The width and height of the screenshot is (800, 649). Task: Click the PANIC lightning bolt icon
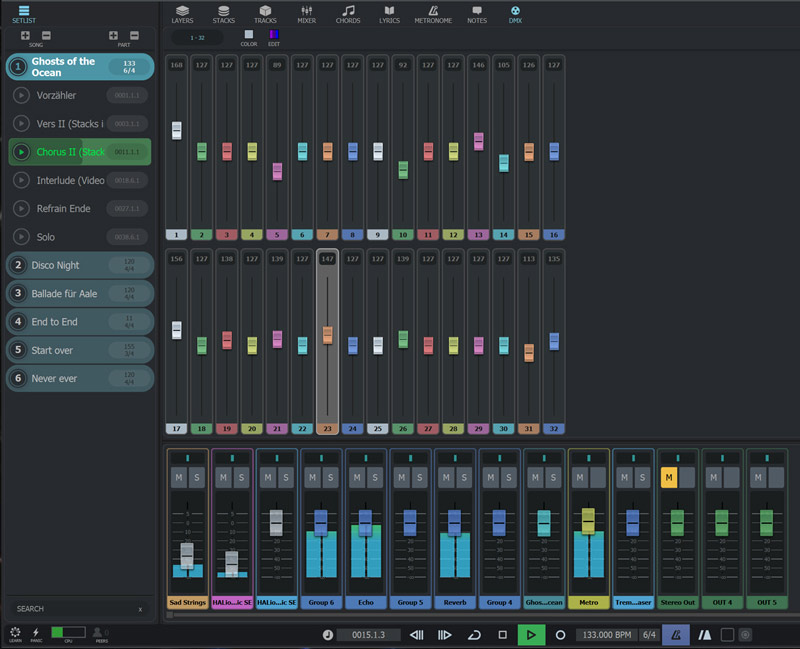pos(36,633)
